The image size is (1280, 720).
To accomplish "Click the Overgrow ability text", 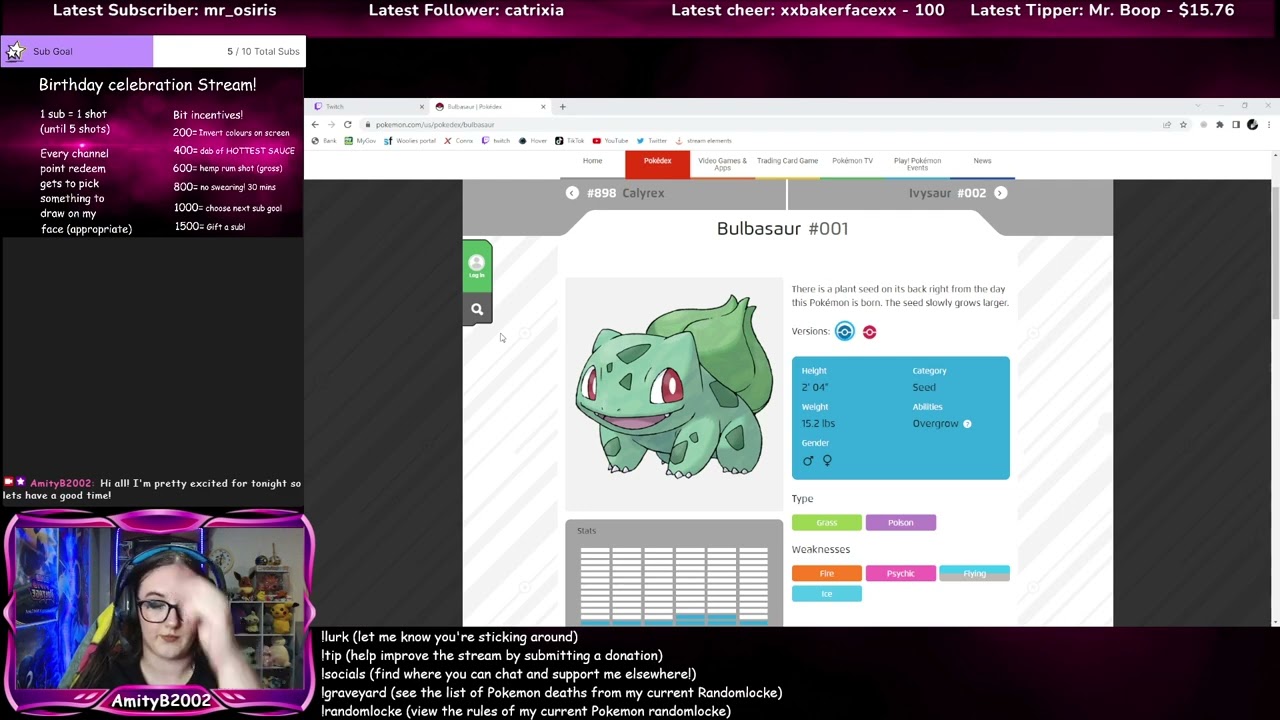I will coord(935,424).
